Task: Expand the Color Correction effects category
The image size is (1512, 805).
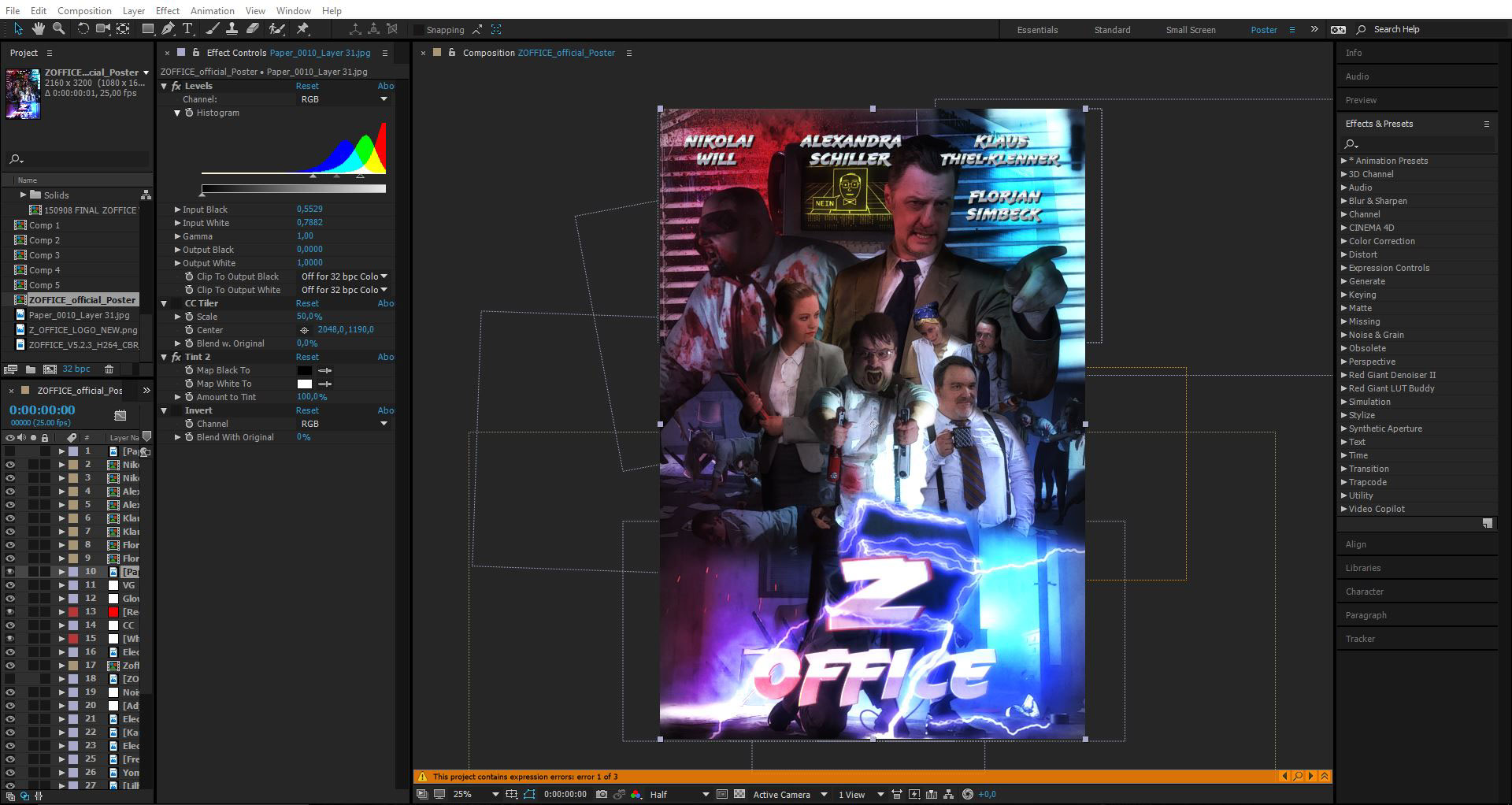Action: pos(1344,241)
